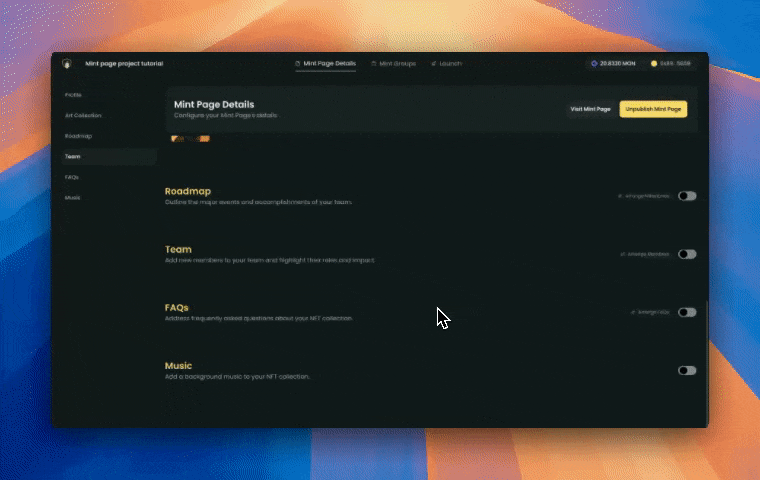Click the small orange thumbnail strip below header
This screenshot has width=760, height=480.
click(x=190, y=139)
